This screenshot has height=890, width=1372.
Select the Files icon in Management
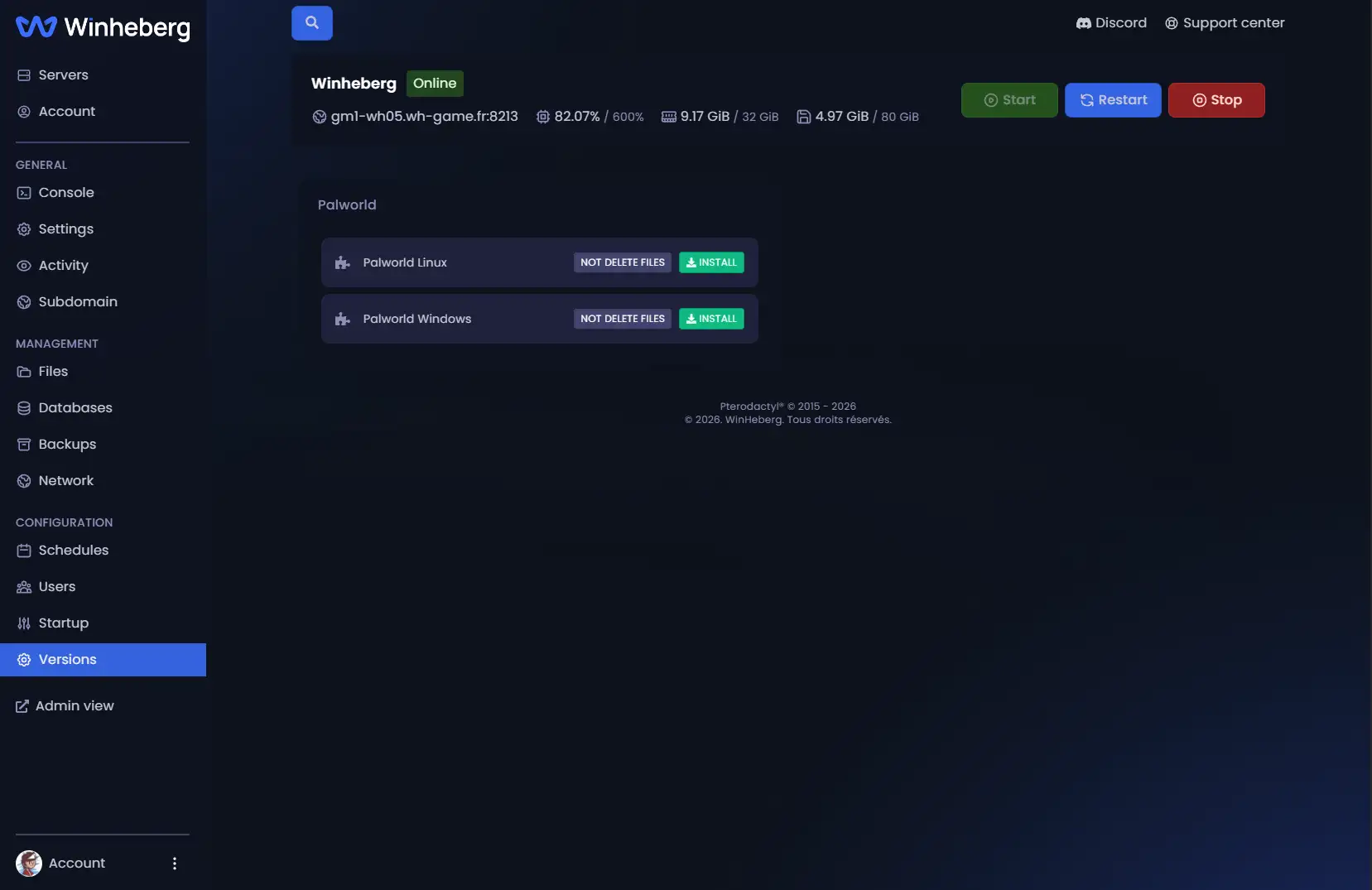point(24,372)
